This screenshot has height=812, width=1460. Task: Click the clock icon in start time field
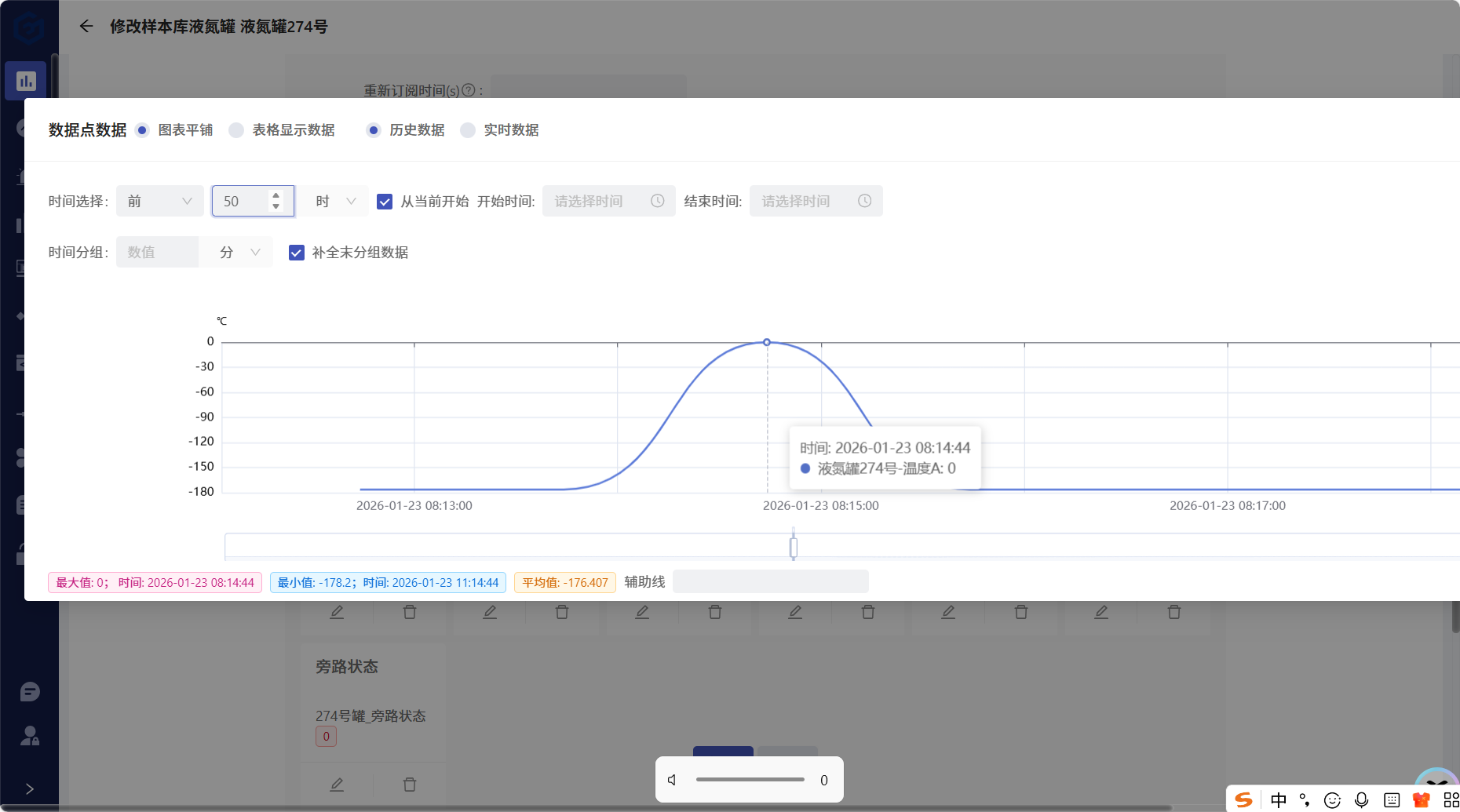click(657, 201)
